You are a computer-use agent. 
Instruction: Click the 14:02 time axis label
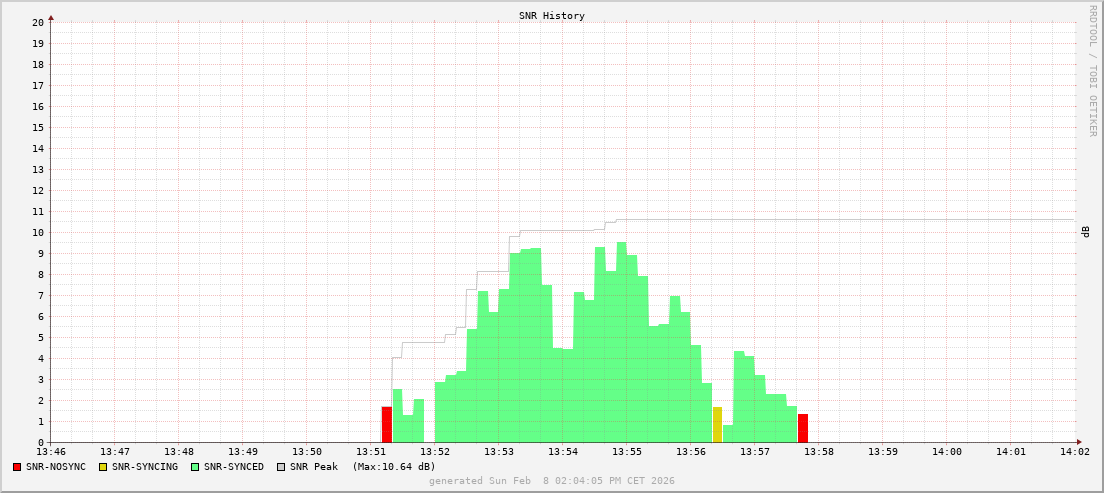(x=1075, y=452)
